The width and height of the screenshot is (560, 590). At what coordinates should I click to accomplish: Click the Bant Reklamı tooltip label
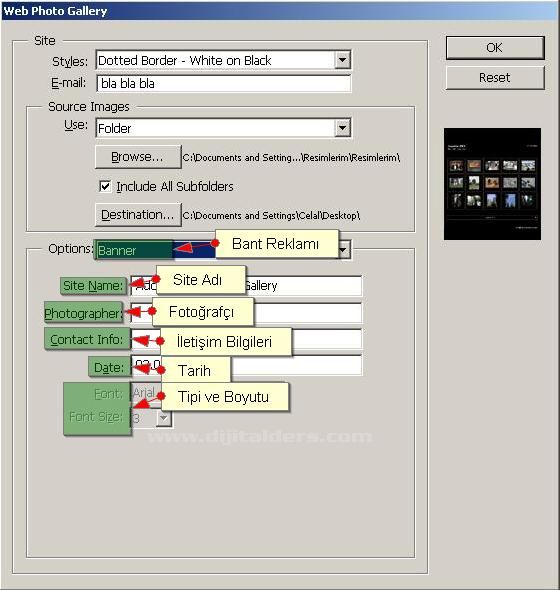pyautogui.click(x=276, y=244)
